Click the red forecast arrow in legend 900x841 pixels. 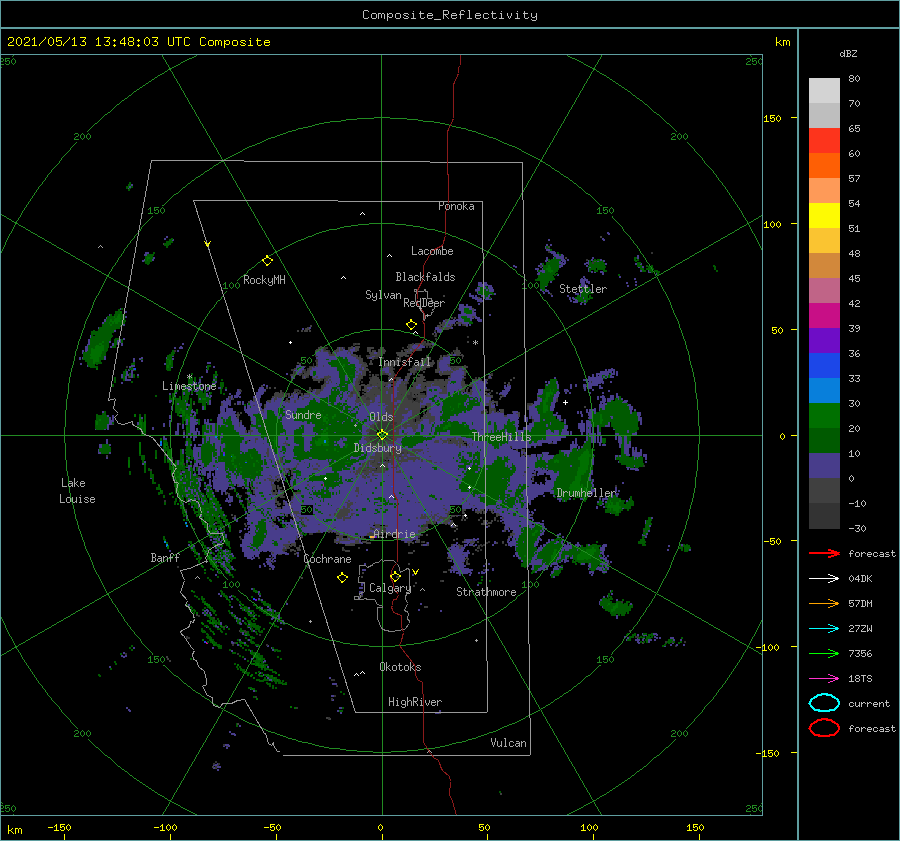[824, 553]
